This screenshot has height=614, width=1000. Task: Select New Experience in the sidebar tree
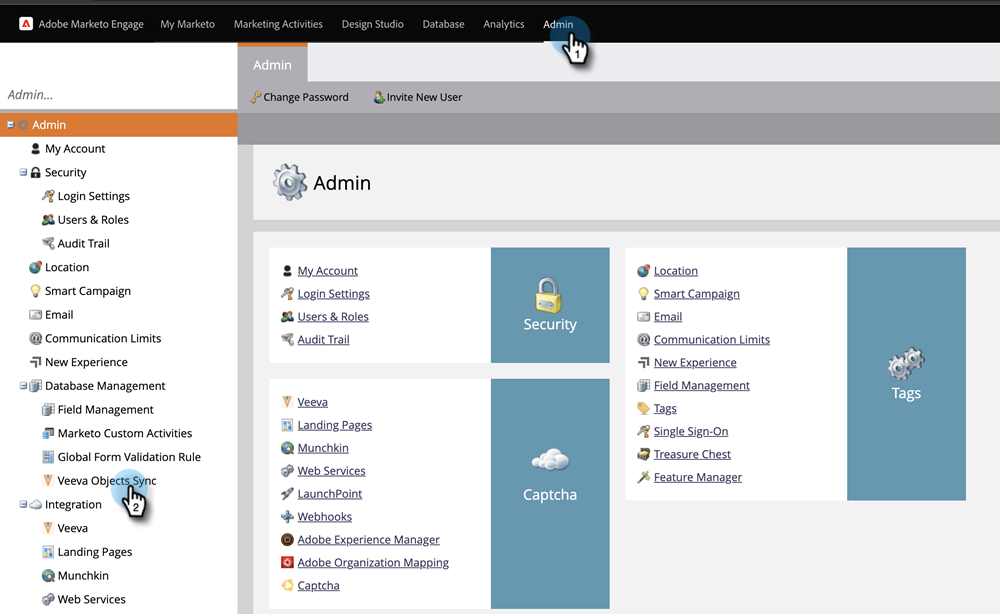(86, 362)
